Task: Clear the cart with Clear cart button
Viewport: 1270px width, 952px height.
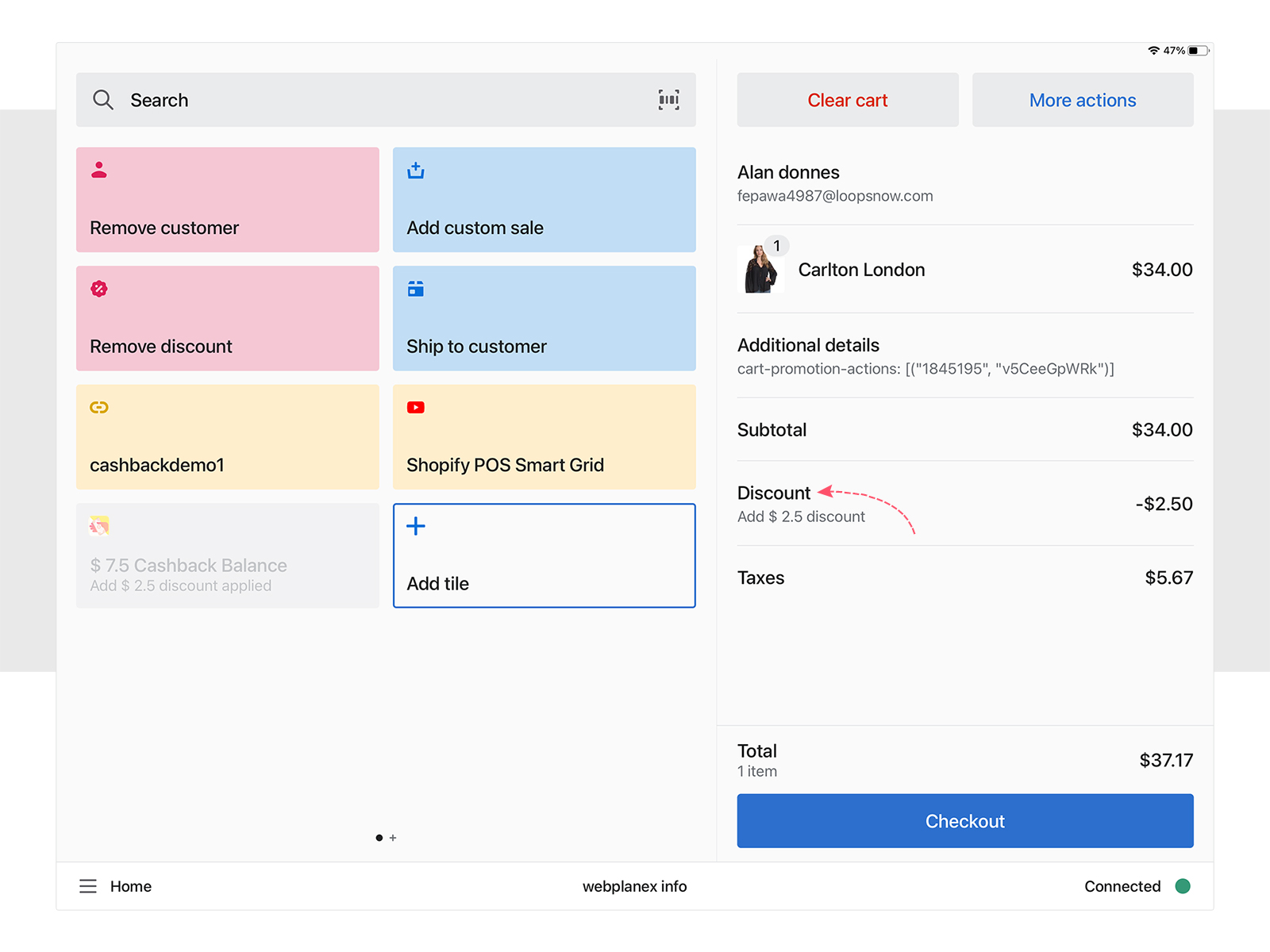Action: (847, 100)
